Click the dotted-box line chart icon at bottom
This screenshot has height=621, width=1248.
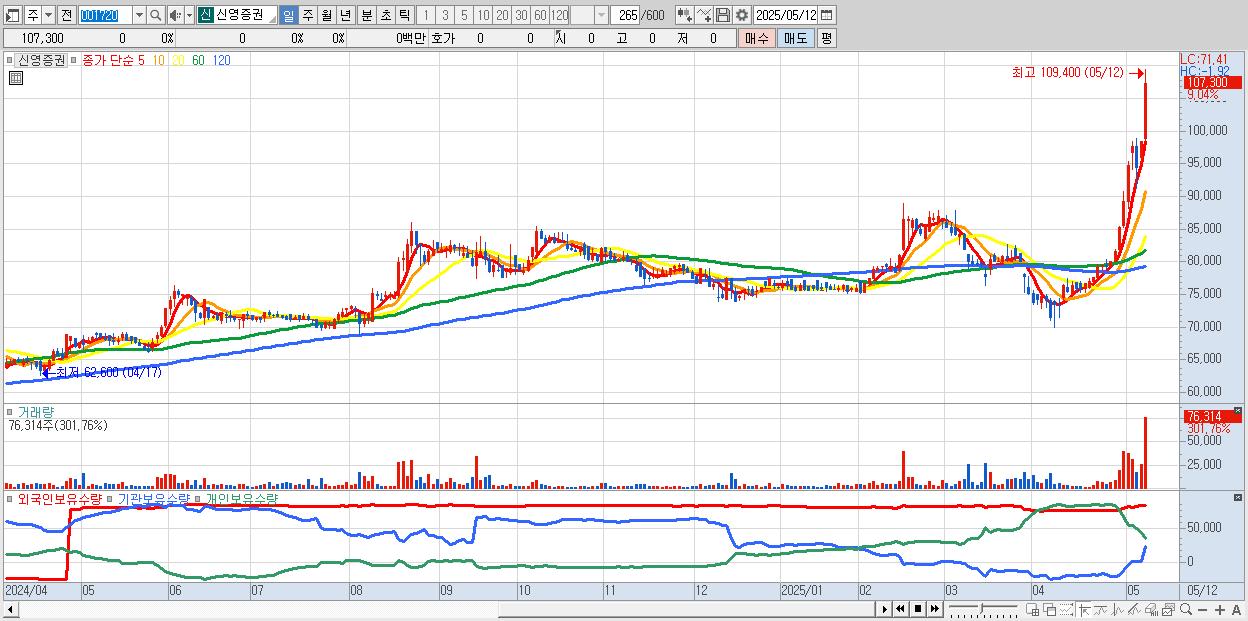(1066, 610)
